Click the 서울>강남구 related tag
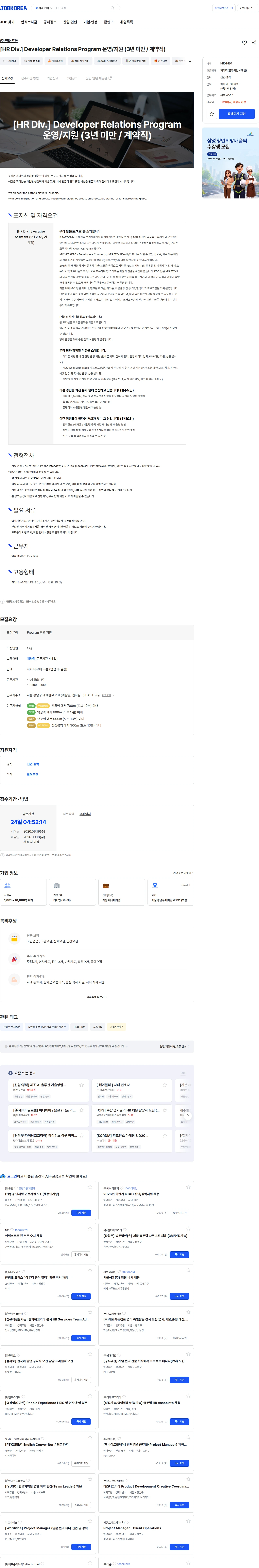The image size is (259, 1568). 117,1027
